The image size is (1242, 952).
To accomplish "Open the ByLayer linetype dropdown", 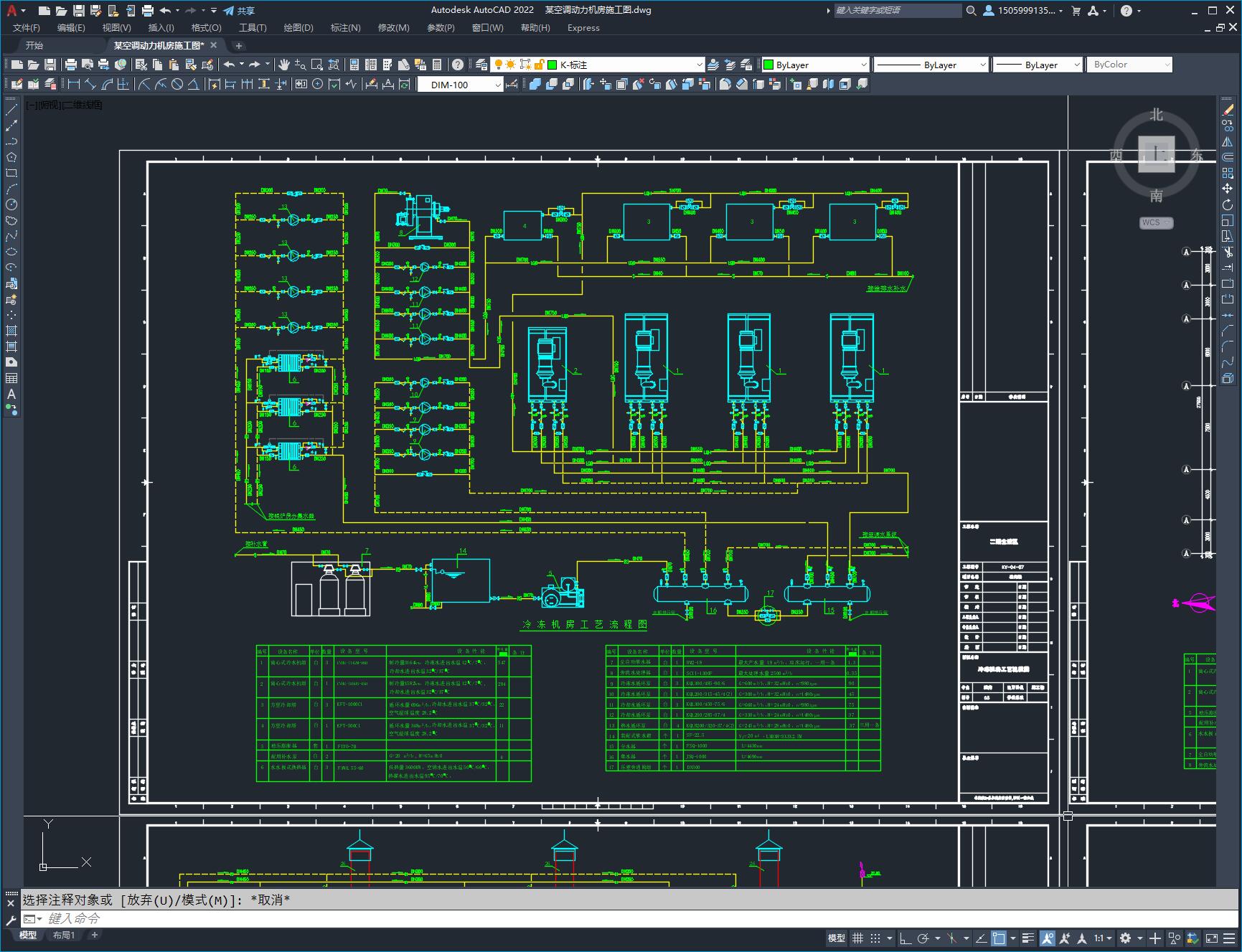I will click(x=931, y=65).
